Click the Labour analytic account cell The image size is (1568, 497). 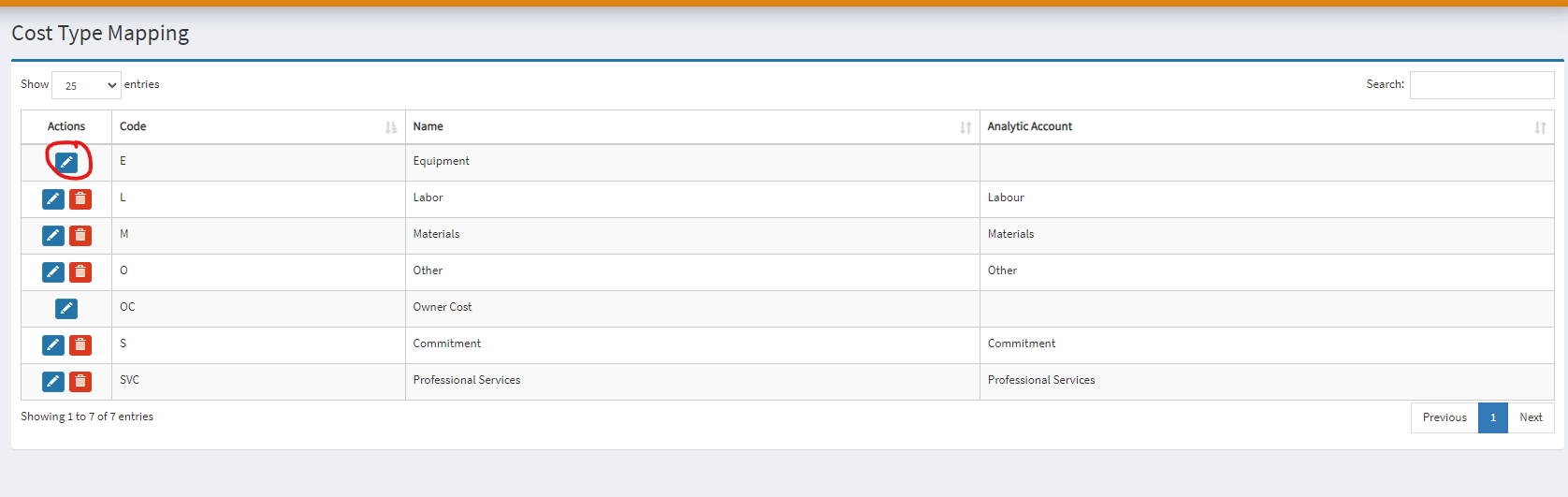1267,198
